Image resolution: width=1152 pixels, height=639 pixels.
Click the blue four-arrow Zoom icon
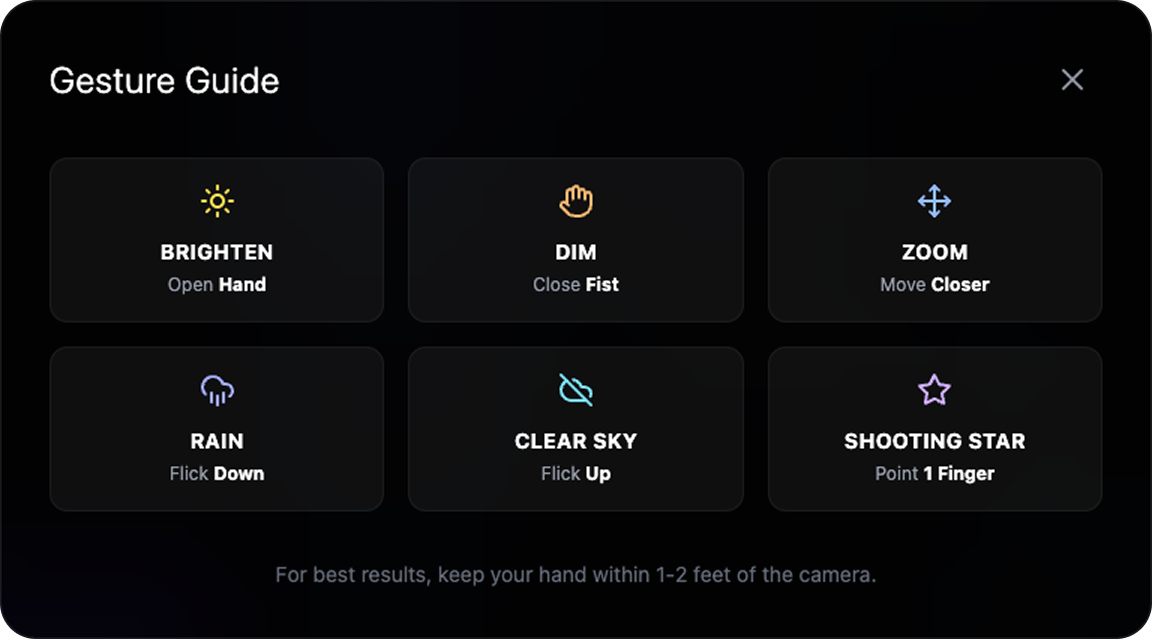coord(934,201)
